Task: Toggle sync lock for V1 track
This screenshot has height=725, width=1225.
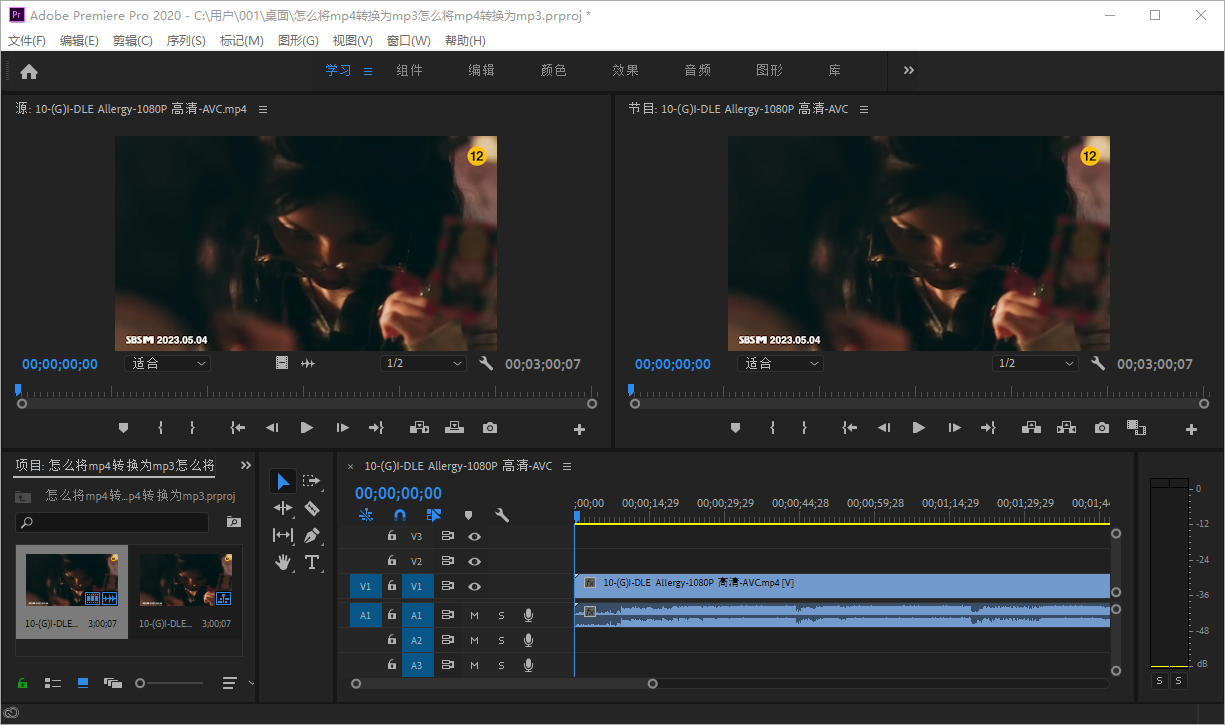Action: (448, 587)
